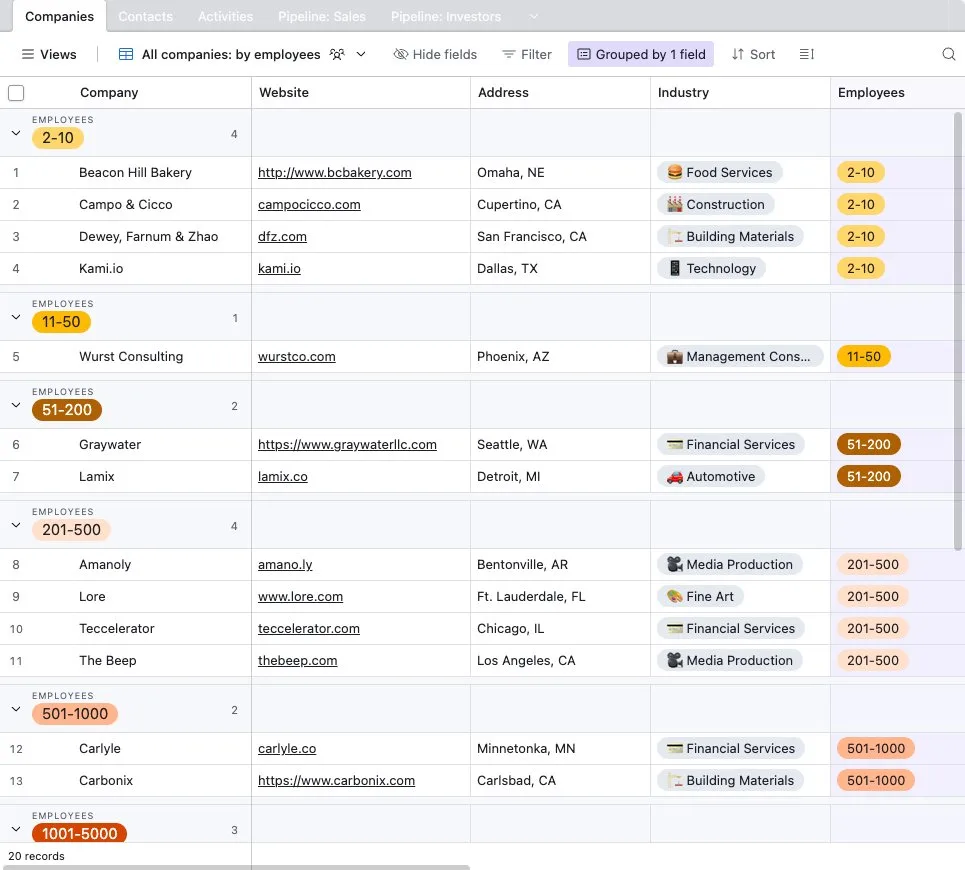Screen dimensions: 965x870
Task: Open the more tables dropdown chevron
Action: 534,17
